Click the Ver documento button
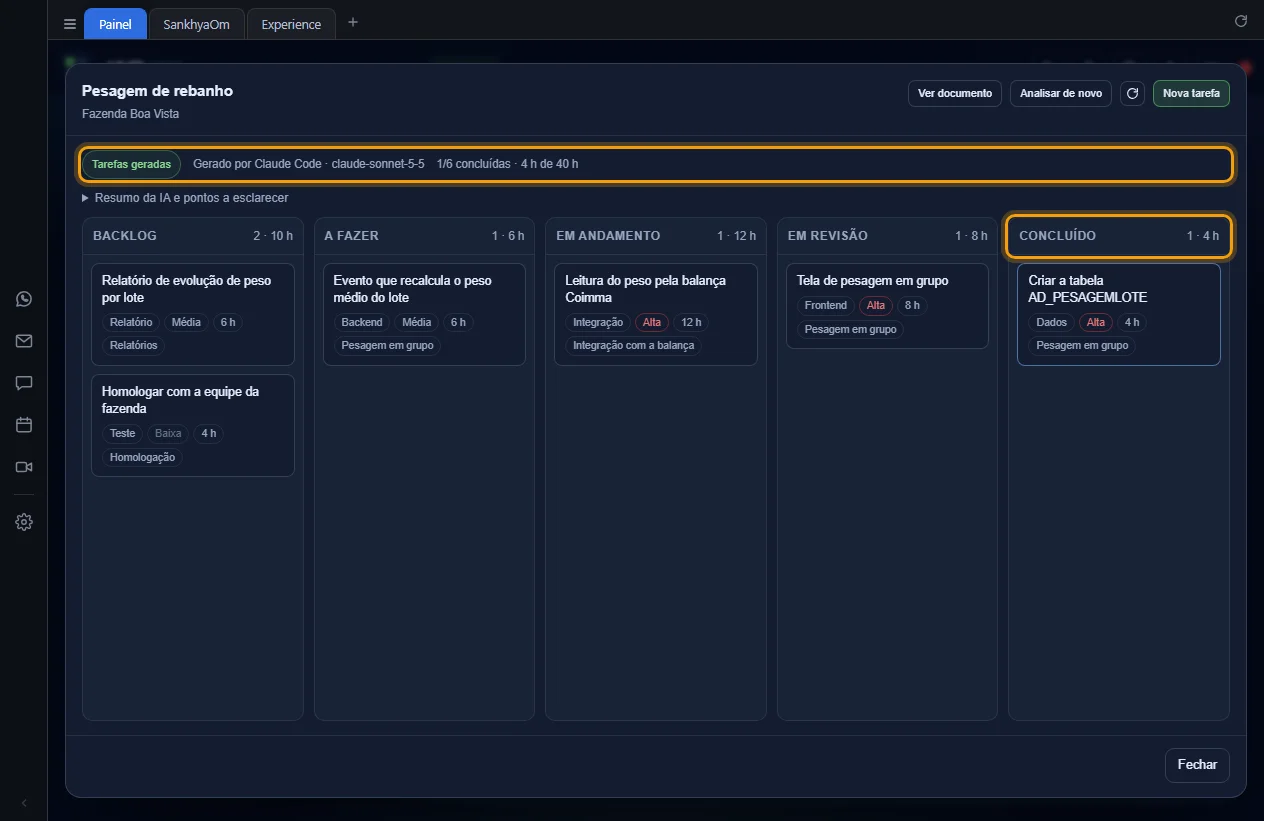 955,94
